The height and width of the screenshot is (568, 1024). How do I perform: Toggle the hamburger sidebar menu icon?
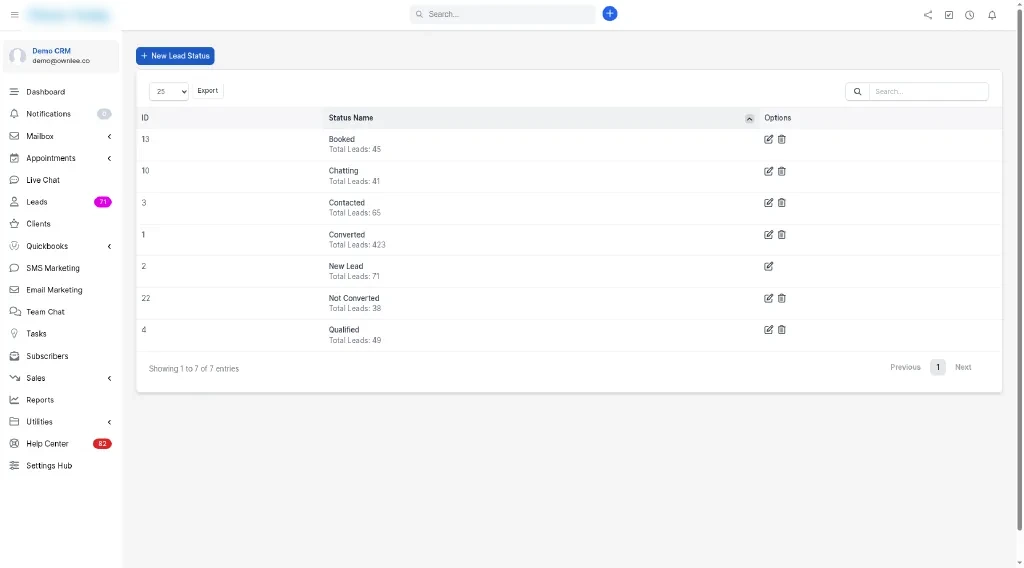[x=14, y=14]
